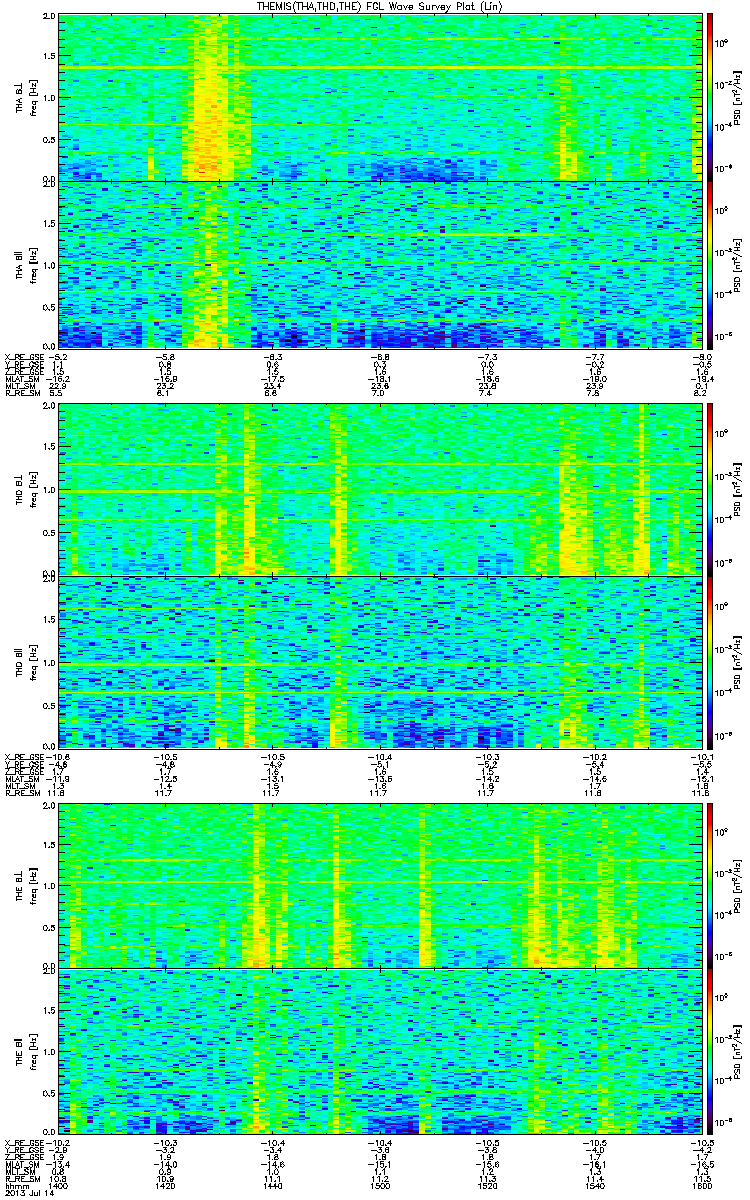The image size is (750, 1200).
Task: Click the THD B∥ spectrogram panel
Action: 380,662
